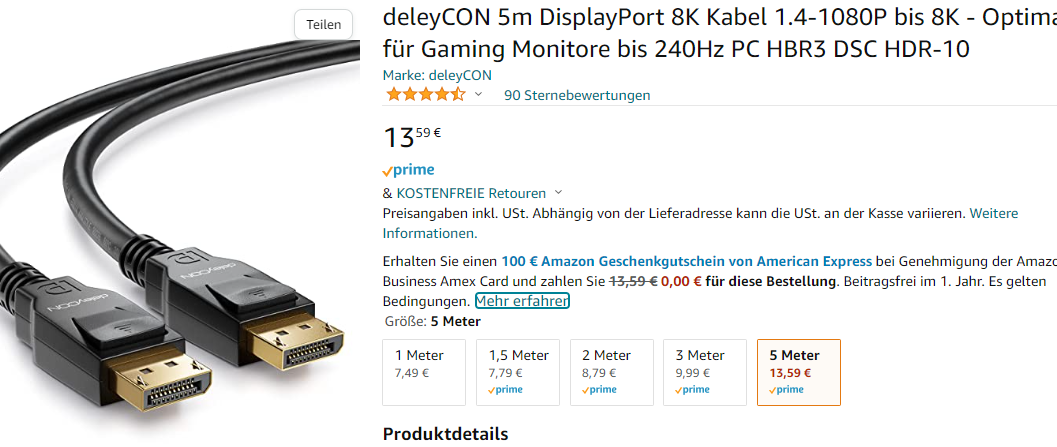Click the Prime logo under price
Screen dimensions: 1057x447
[409, 170]
